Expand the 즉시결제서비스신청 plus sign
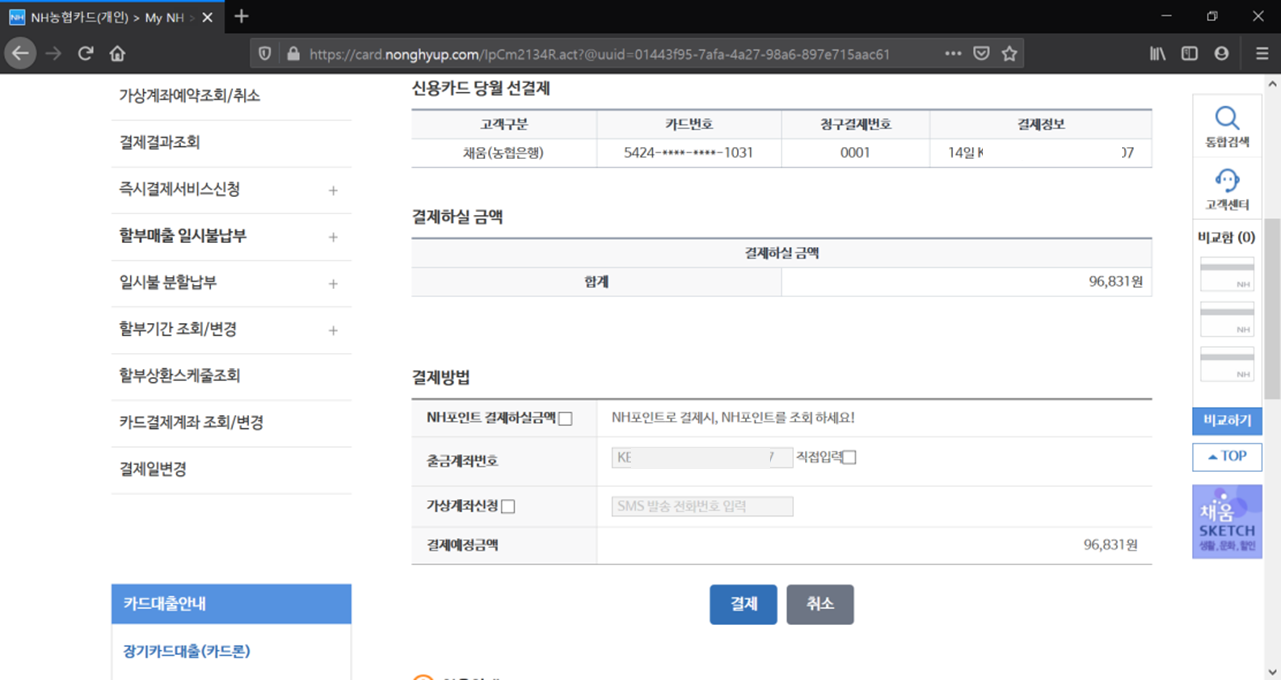Screen dimensions: 1281x680 (333, 190)
